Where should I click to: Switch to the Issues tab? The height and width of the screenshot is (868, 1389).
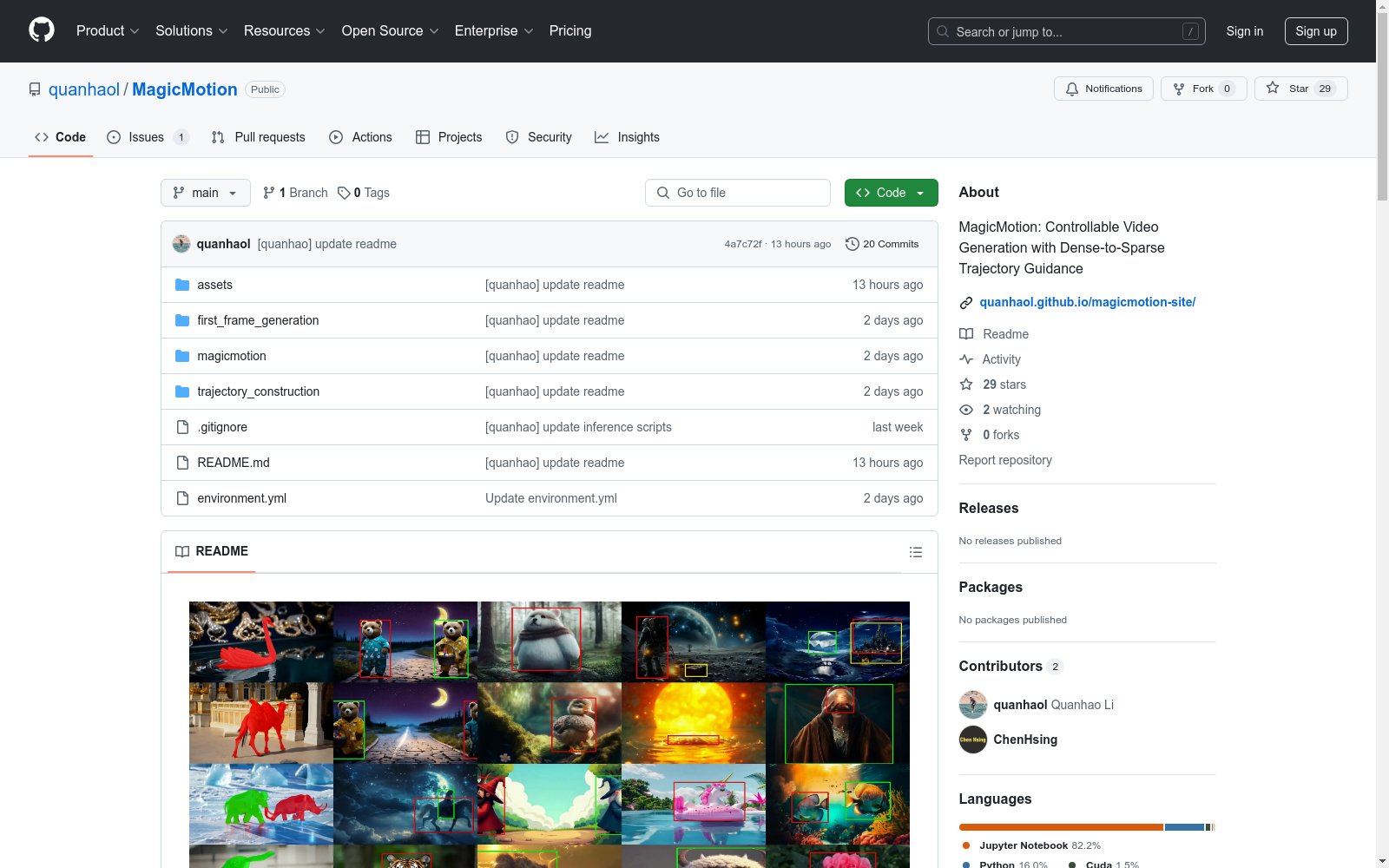pos(148,137)
